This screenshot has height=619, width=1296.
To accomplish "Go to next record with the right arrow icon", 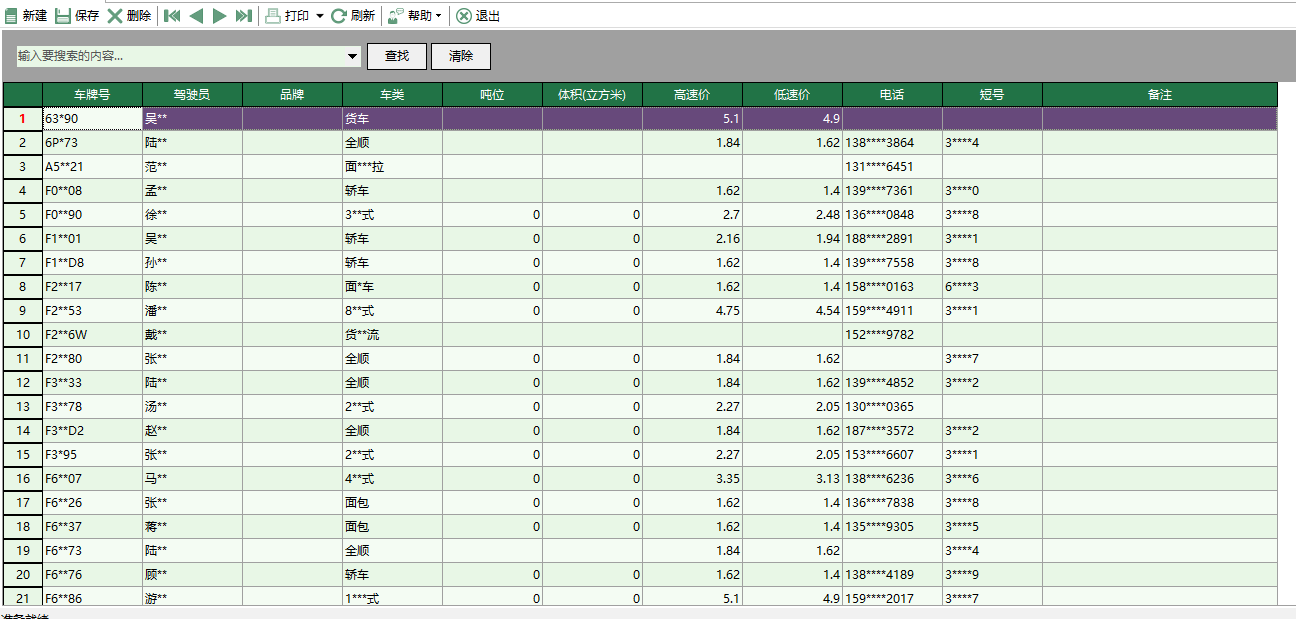I will pos(221,14).
